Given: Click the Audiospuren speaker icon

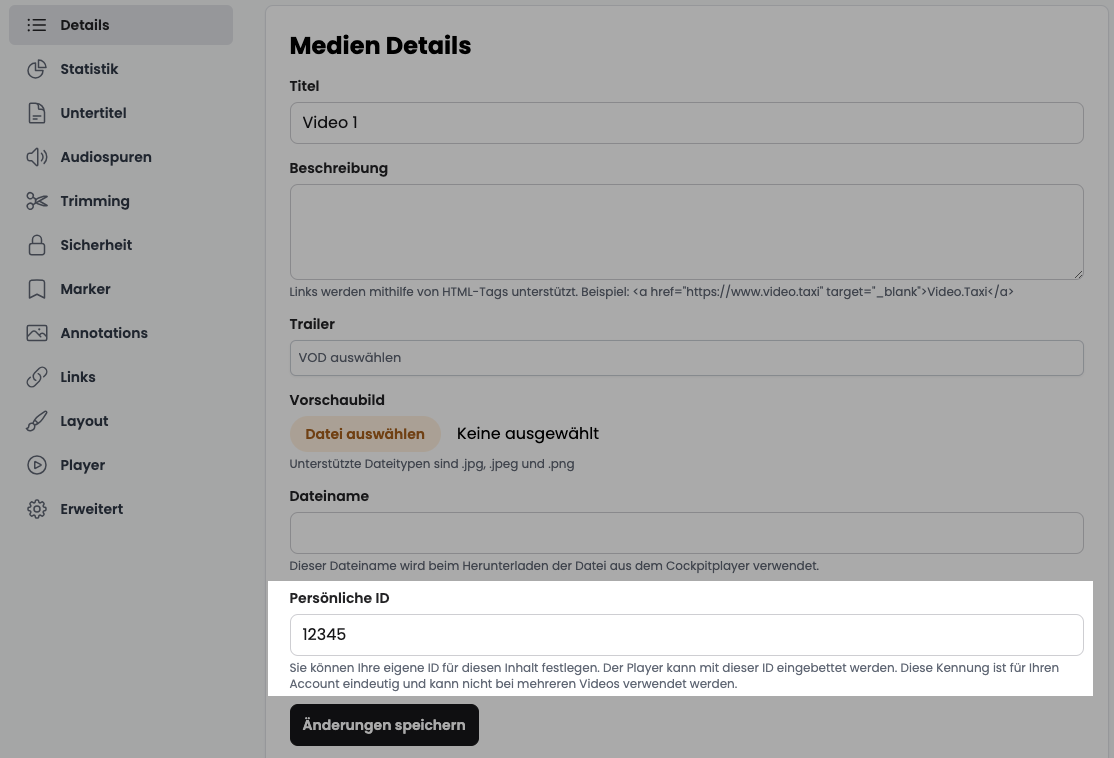Looking at the screenshot, I should [x=37, y=157].
